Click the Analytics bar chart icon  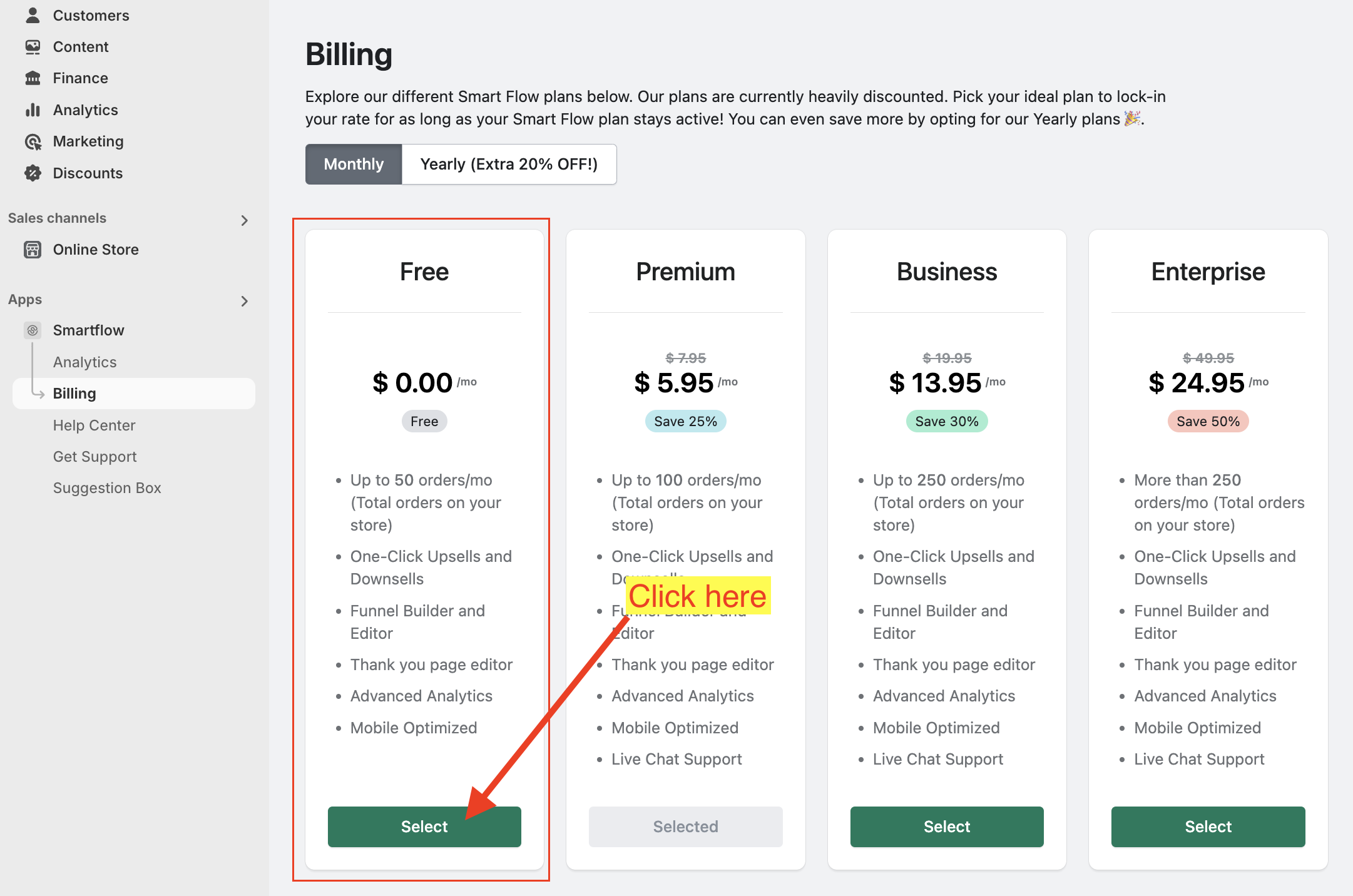pos(33,110)
